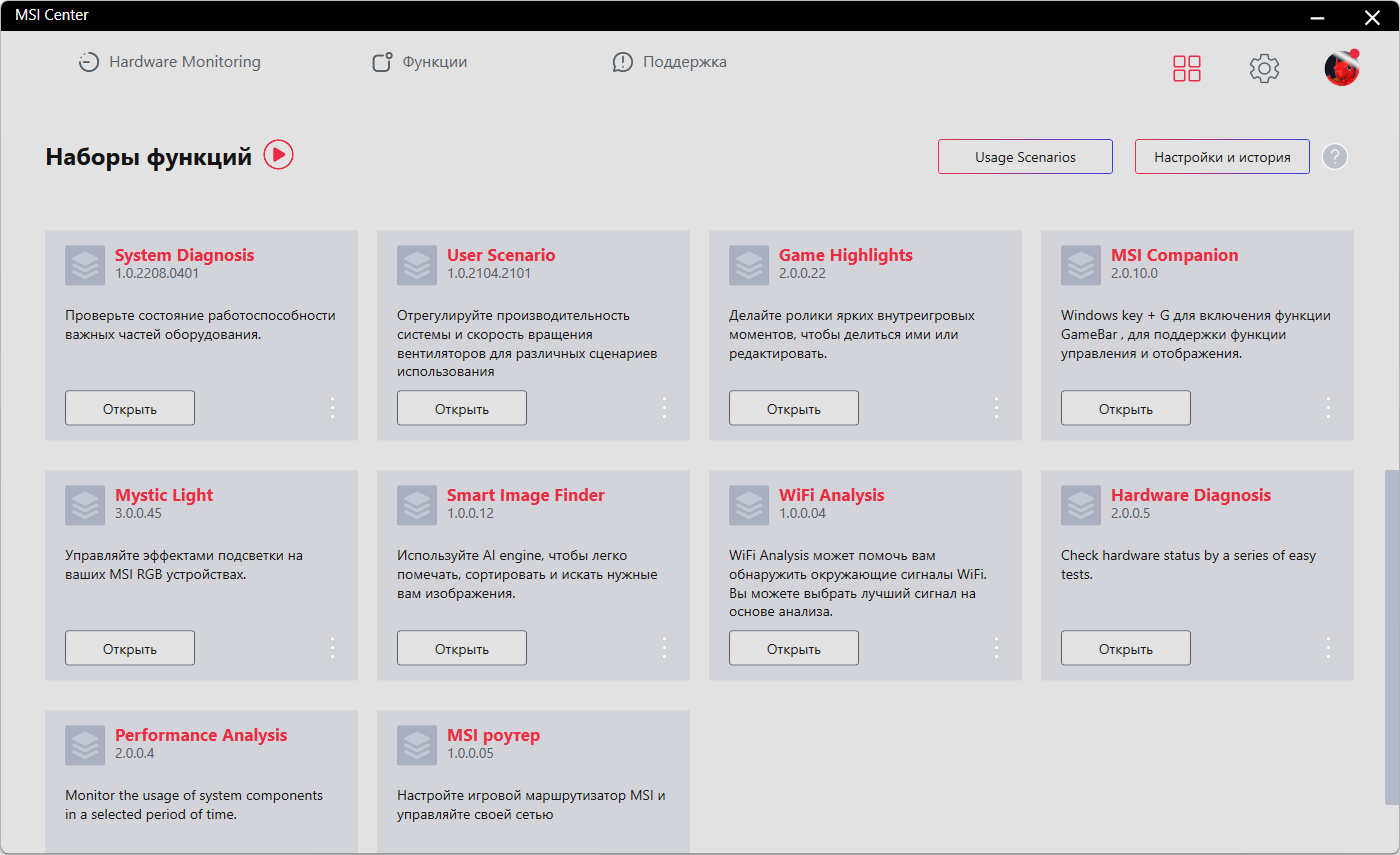
Task: Open the MSI Companion feature
Action: tap(1126, 408)
